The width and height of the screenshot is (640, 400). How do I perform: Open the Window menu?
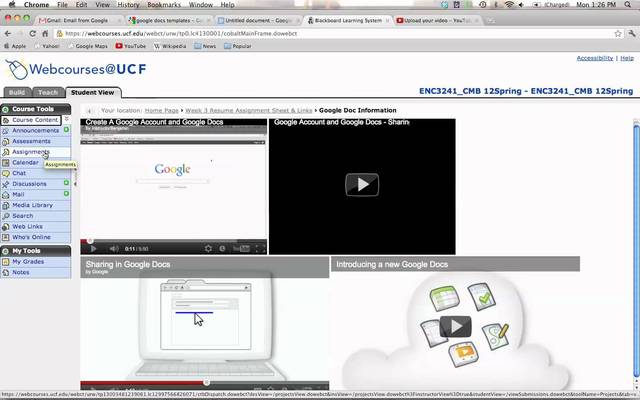point(201,4)
